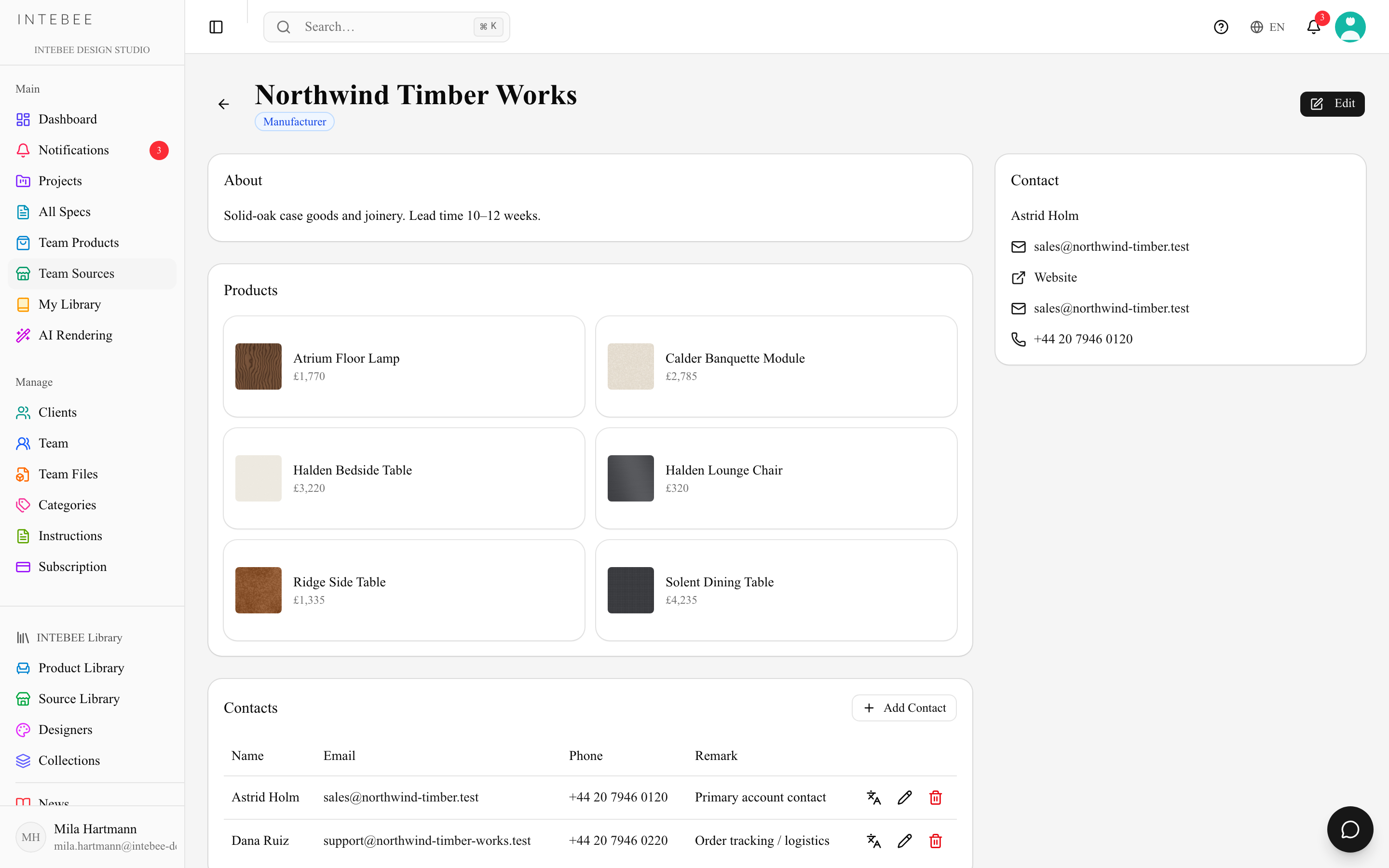Open Halden Bedside Table product card
This screenshot has height=868, width=1389.
[404, 478]
